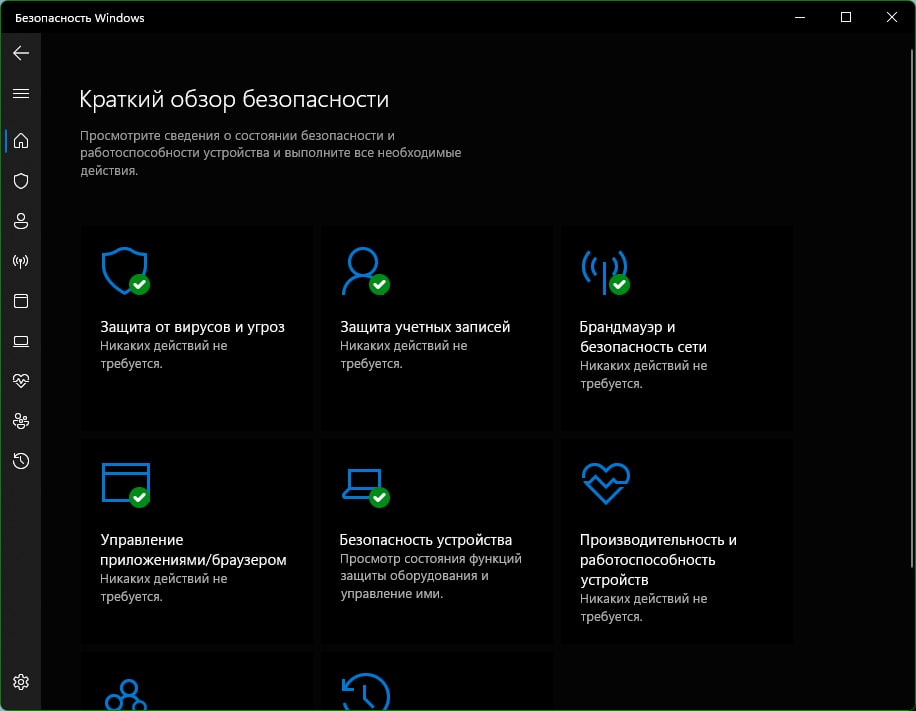Viewport: 916px width, 711px height.
Task: Click 'Просмотр состояния функций защиты' description
Action: tap(431, 576)
